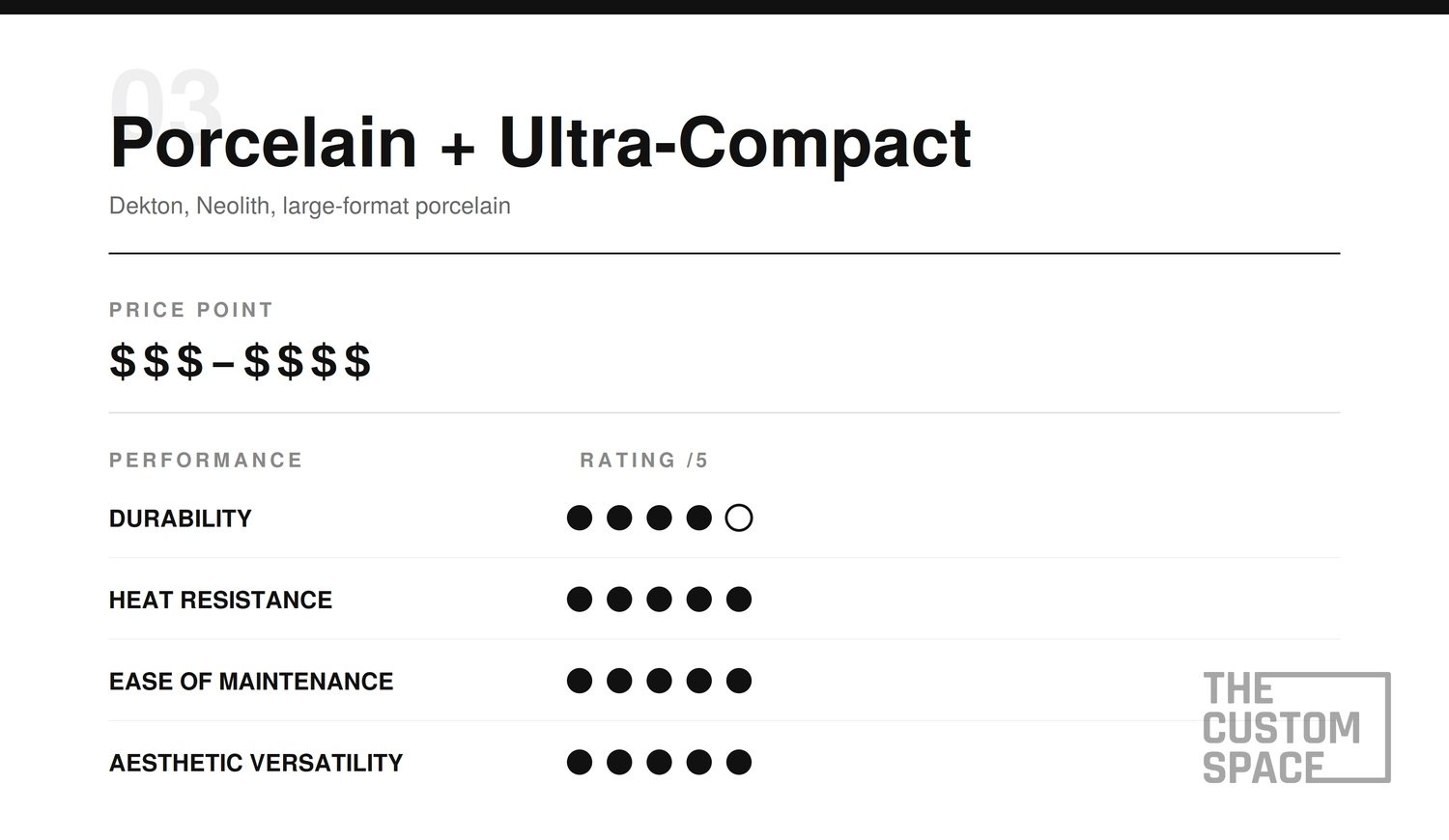Click the fifth Heat Resistance dot
The height and width of the screenshot is (840, 1449).
[x=739, y=600]
